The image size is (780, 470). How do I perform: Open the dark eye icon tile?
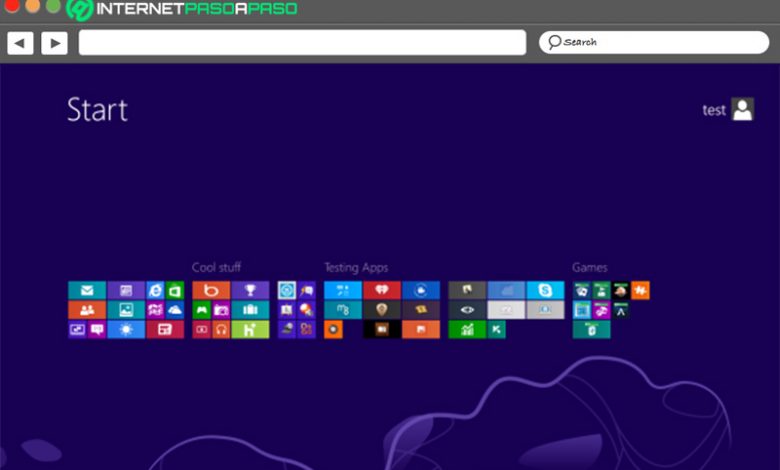tap(467, 310)
